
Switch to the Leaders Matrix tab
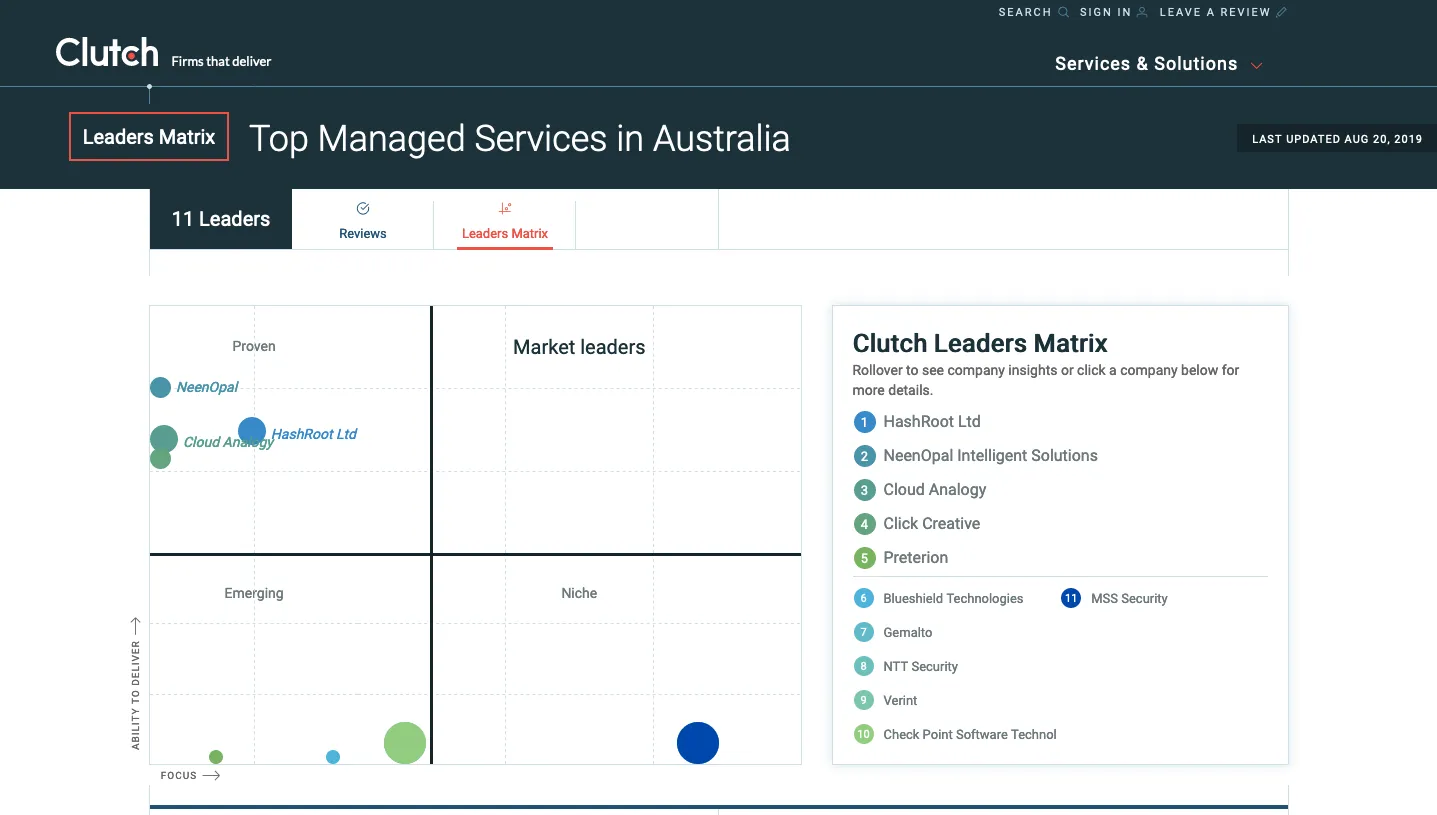[505, 233]
